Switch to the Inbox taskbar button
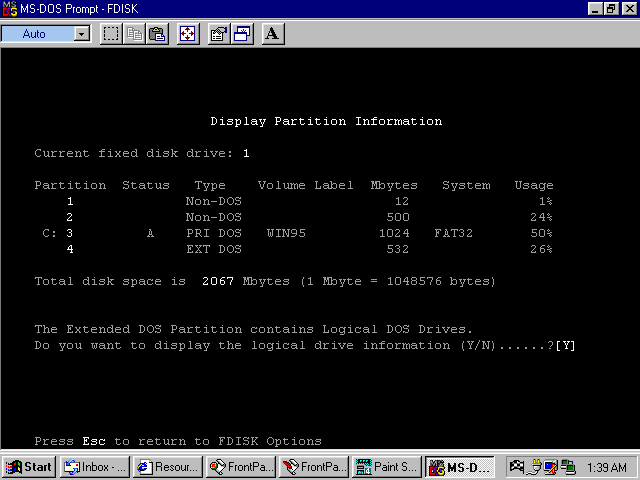640x480 pixels. click(94, 467)
